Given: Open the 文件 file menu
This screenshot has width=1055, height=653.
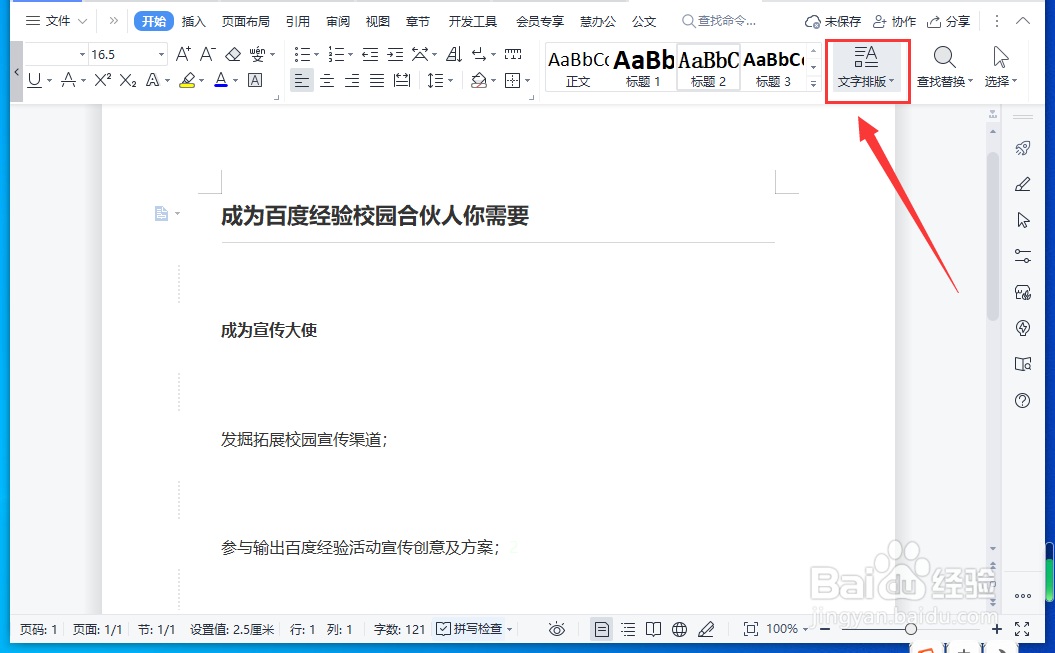Looking at the screenshot, I should click(57, 21).
